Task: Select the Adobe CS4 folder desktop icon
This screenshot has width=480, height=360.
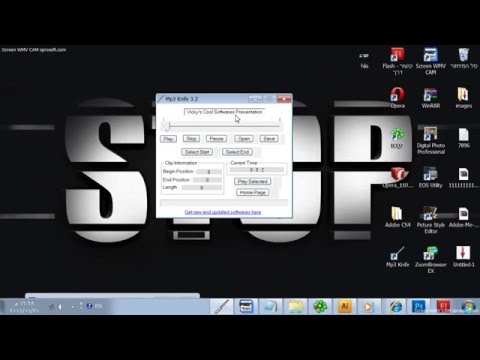Action: coord(397,217)
